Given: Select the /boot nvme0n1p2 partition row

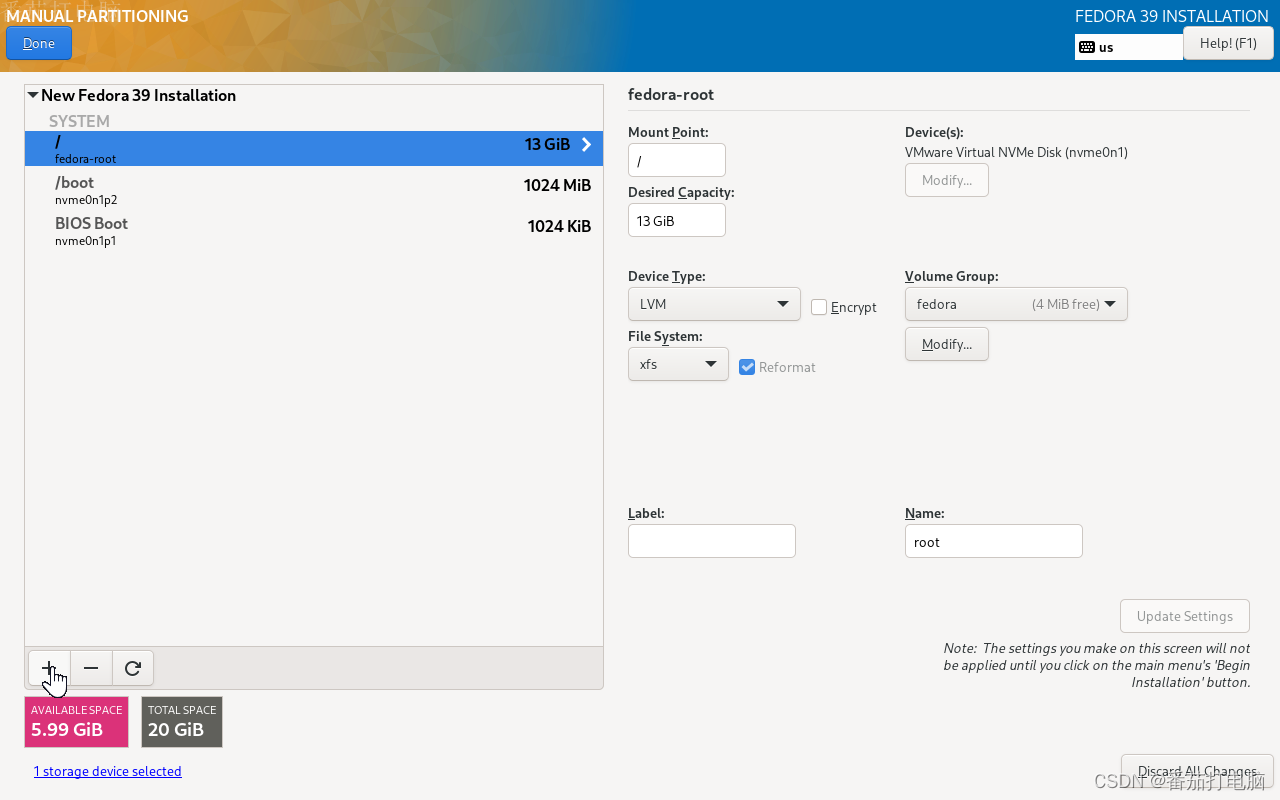Looking at the screenshot, I should click(x=314, y=189).
